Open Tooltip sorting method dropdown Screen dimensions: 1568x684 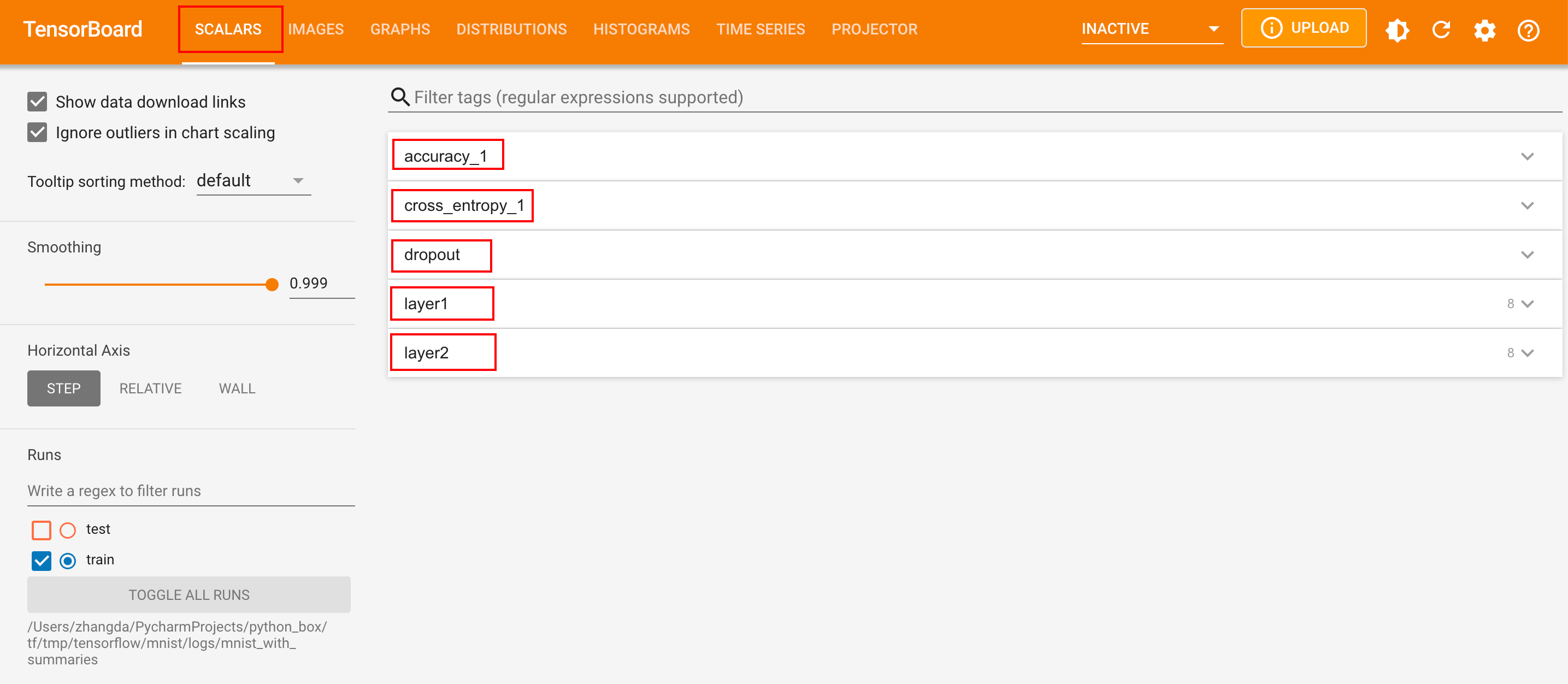coord(253,181)
